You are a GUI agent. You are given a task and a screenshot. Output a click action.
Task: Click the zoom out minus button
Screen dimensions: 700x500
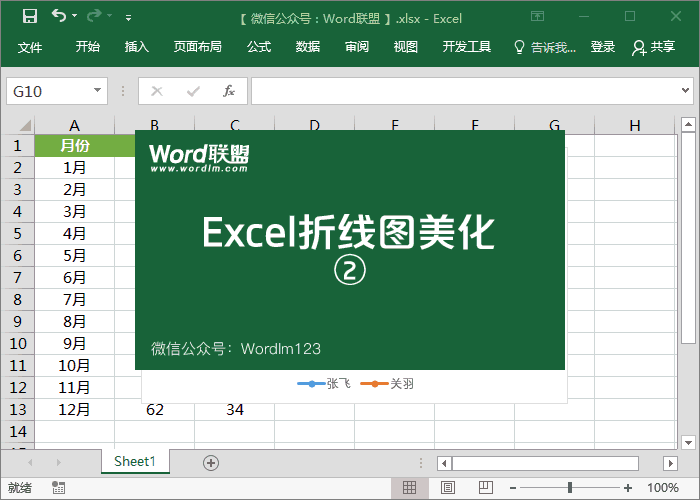(x=513, y=488)
